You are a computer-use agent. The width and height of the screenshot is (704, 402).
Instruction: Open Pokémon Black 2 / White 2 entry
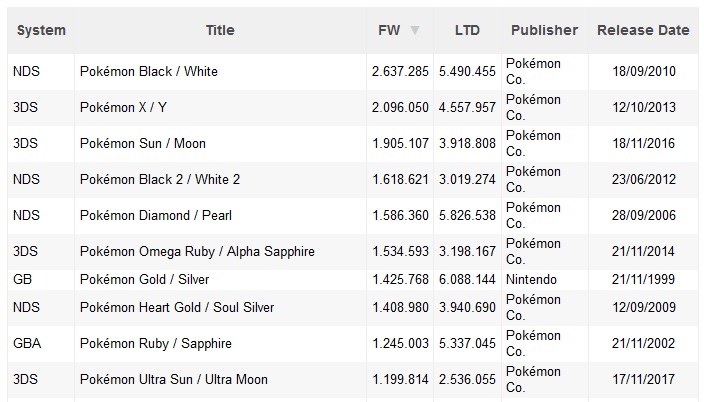pos(160,179)
